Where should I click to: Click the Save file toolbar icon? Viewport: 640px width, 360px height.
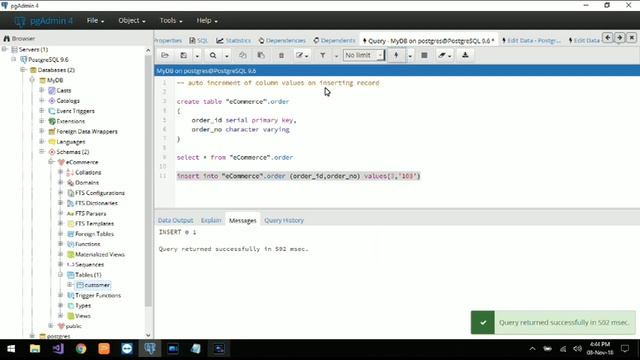[x=184, y=55]
